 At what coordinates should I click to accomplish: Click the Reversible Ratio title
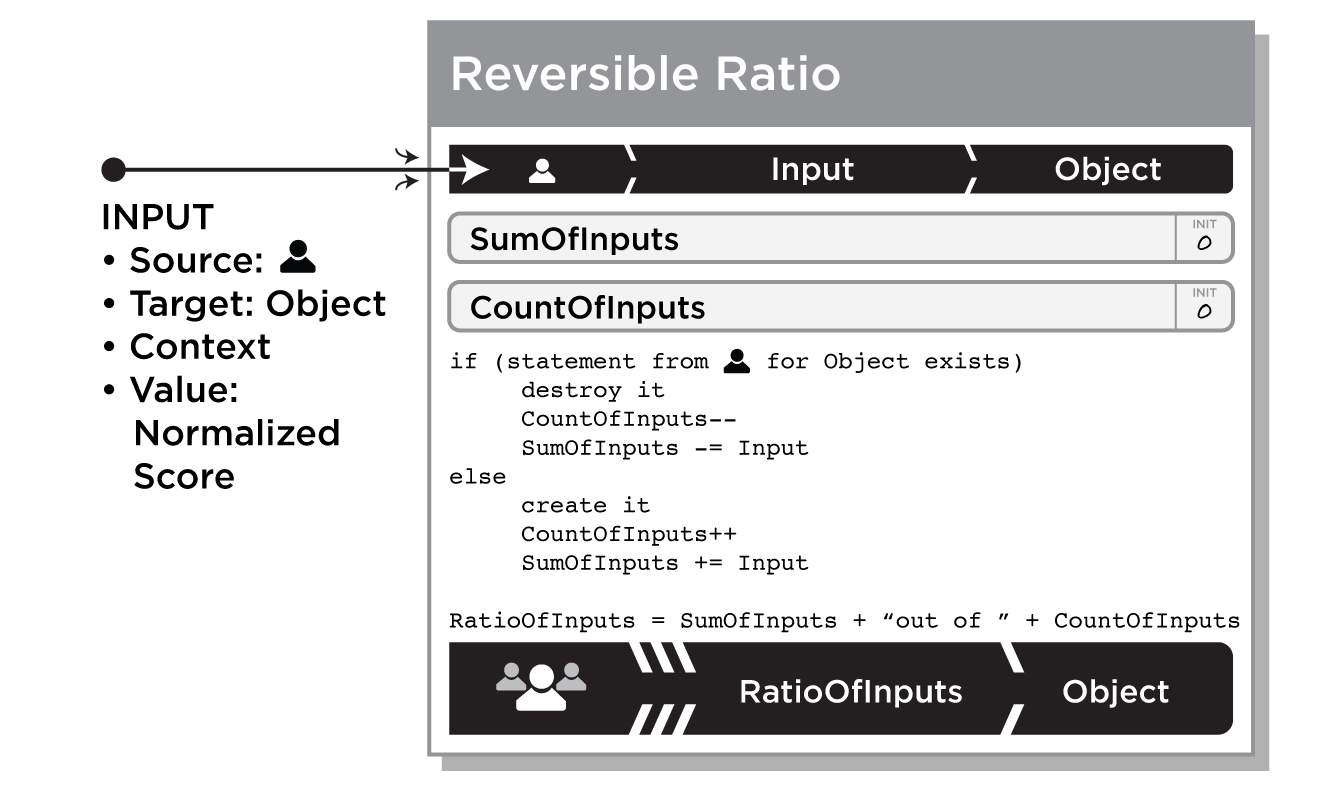tap(645, 75)
